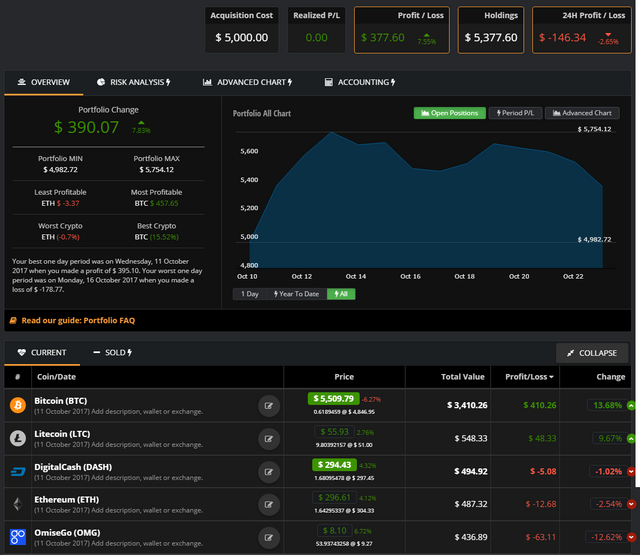Screen dimensions: 640x556
Task: Set chart range to Year To Date
Action: coord(297,294)
